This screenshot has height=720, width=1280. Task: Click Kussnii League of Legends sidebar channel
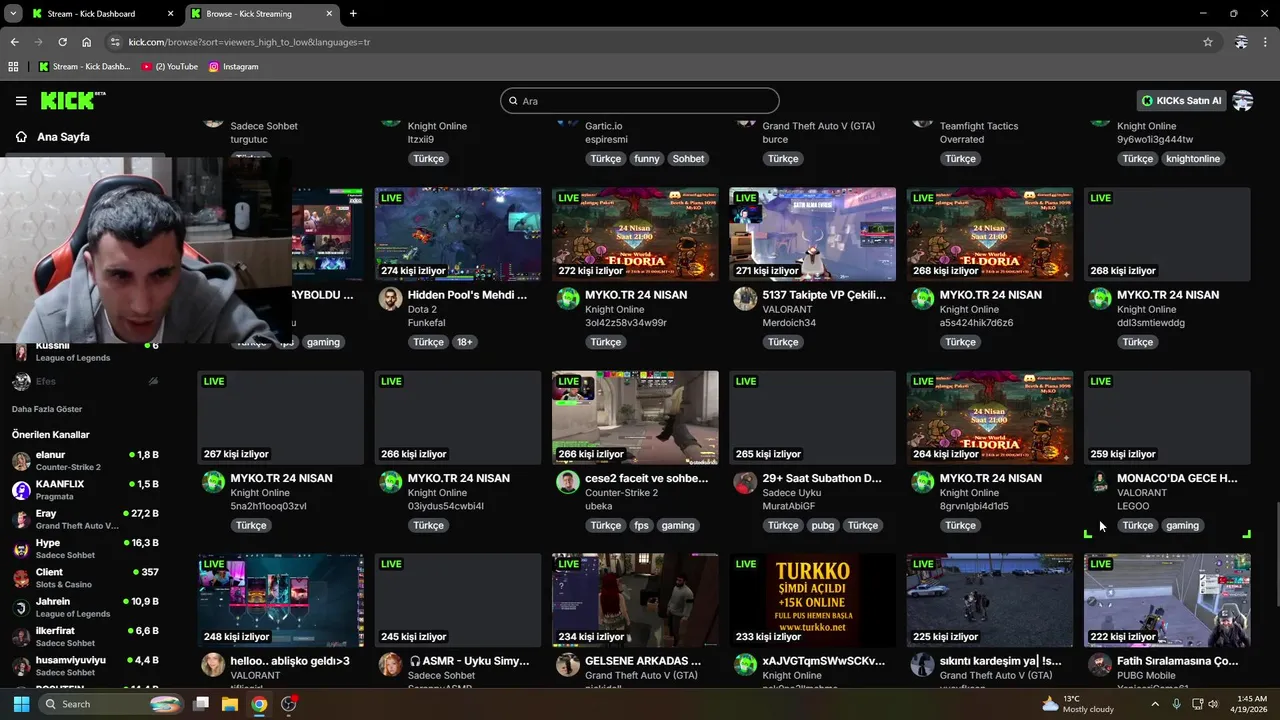tap(86, 351)
